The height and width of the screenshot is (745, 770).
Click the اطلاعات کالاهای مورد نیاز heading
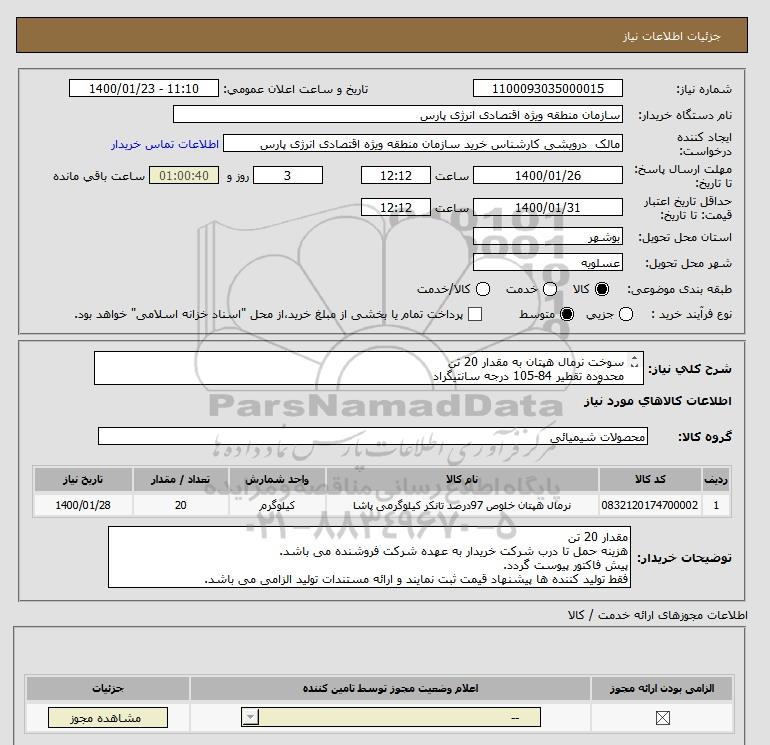click(x=658, y=401)
